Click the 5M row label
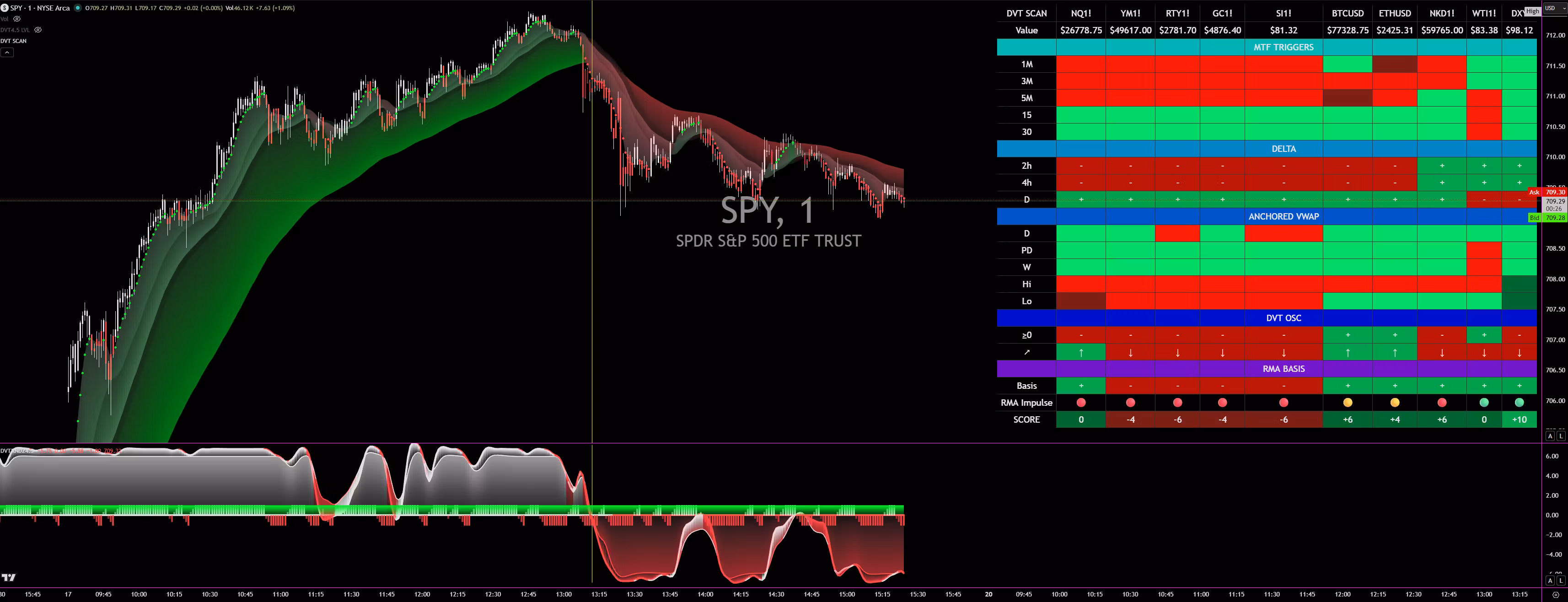Screen dimensions: 1568x602 1026,98
